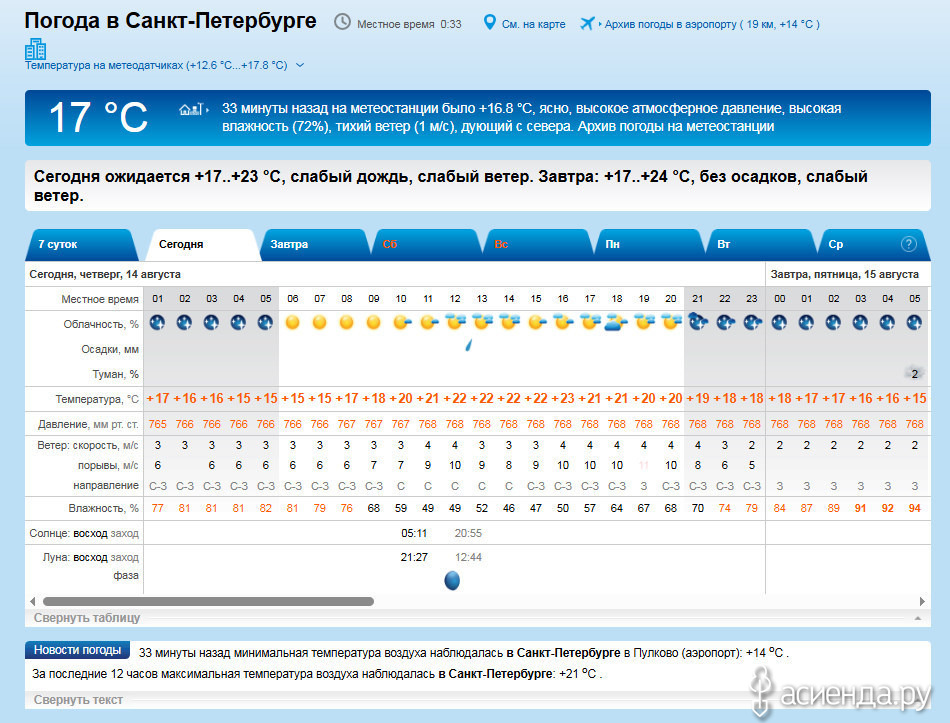Click the airplane icon for airport archive

[587, 22]
